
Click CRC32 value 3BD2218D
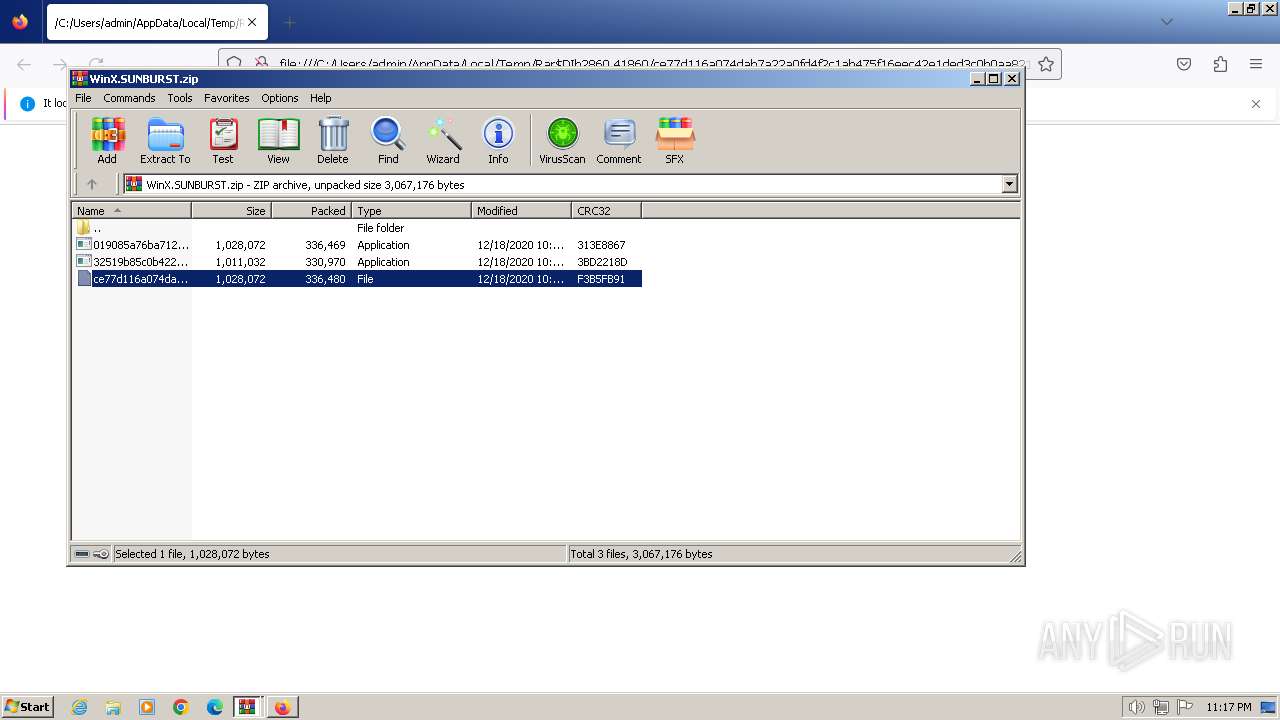click(602, 262)
